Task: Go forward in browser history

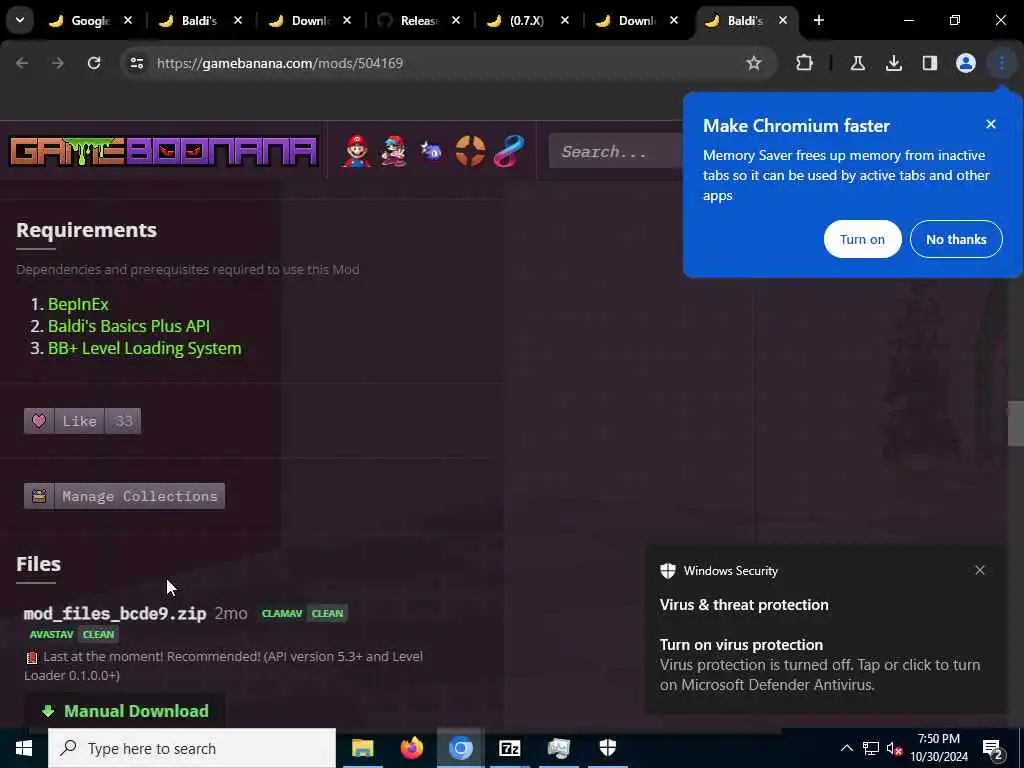Action: (x=58, y=63)
